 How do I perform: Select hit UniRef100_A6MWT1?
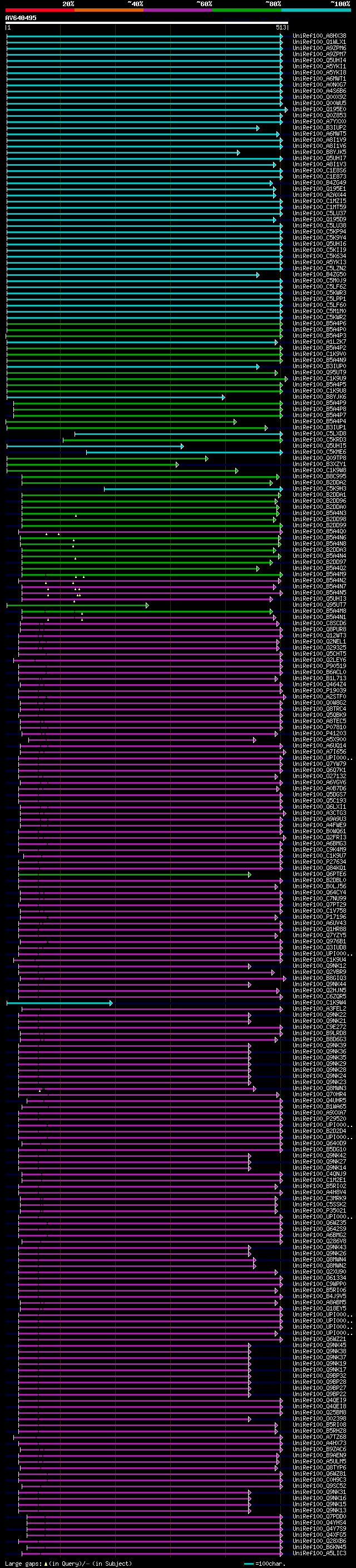pyautogui.click(x=319, y=78)
